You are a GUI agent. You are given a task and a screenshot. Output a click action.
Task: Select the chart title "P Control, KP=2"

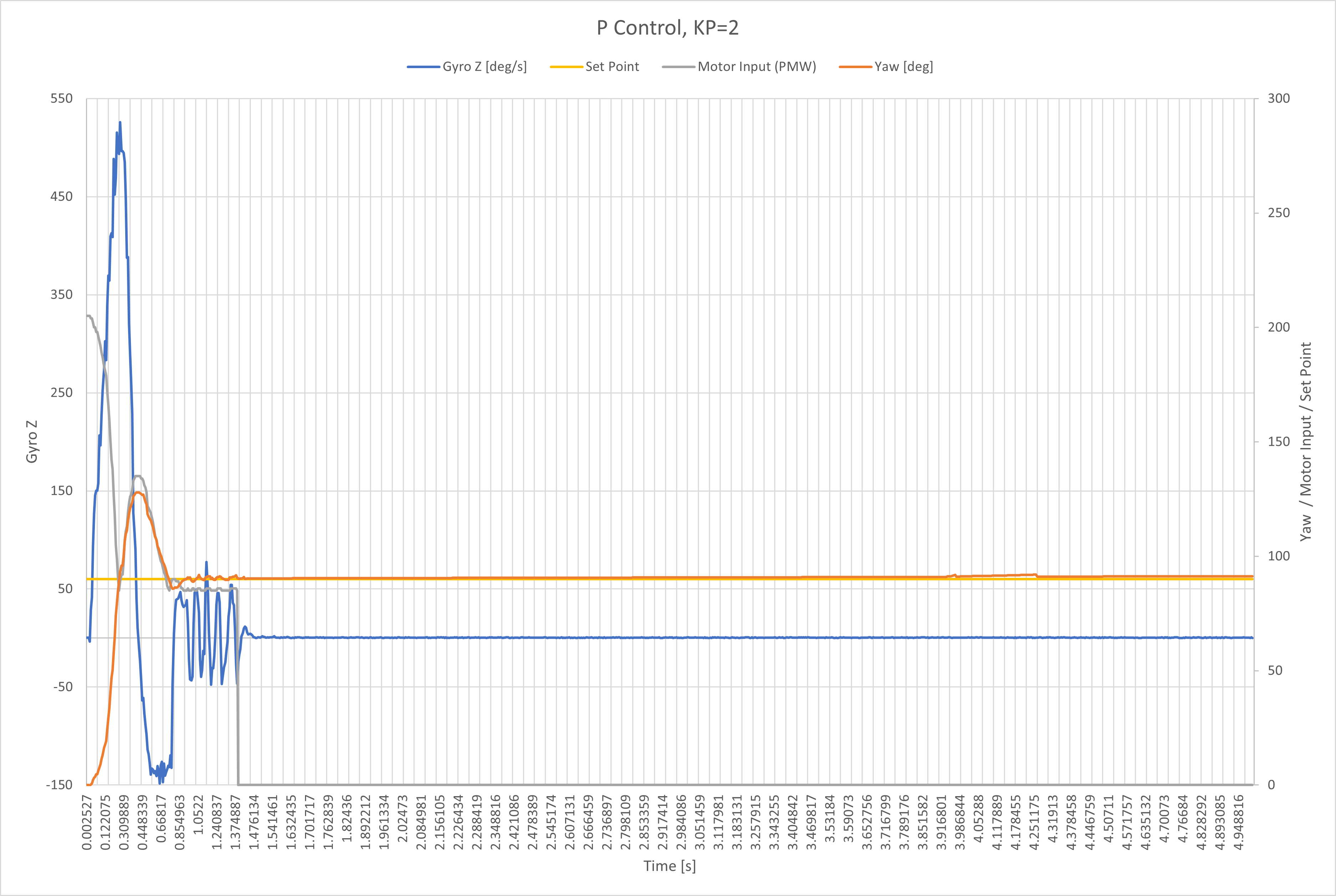click(x=667, y=27)
